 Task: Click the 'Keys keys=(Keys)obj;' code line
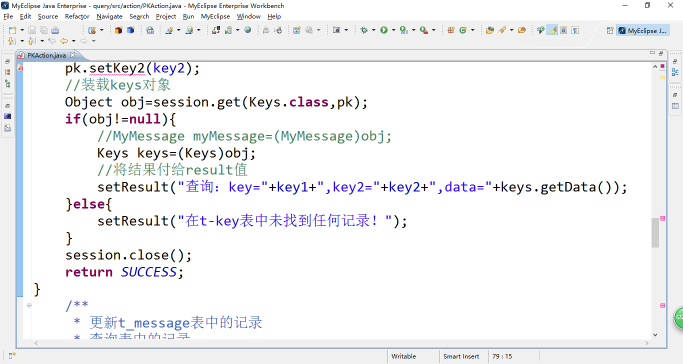tap(176, 153)
